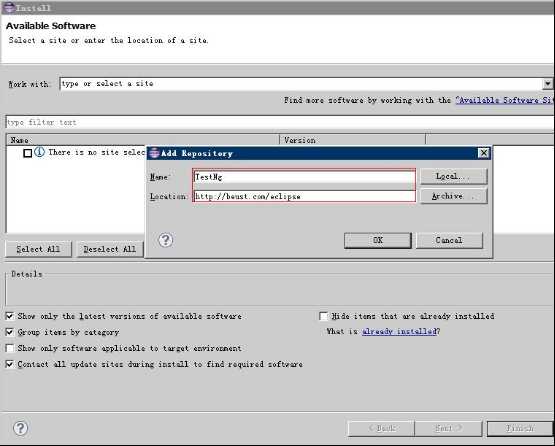Click the Local... button
The image size is (555, 446).
453,176
